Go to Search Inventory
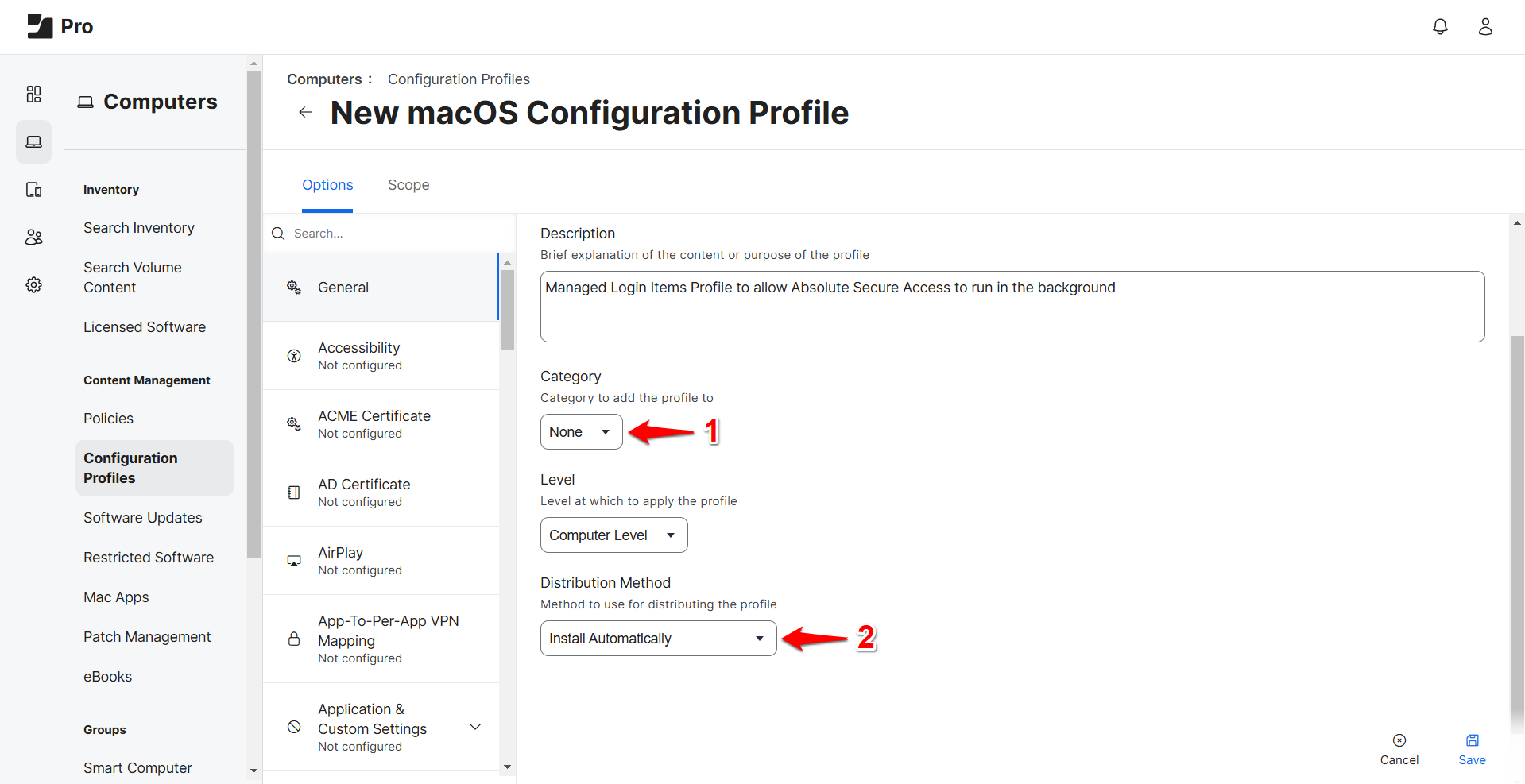Screen dimensions: 1525x784 coord(139,228)
